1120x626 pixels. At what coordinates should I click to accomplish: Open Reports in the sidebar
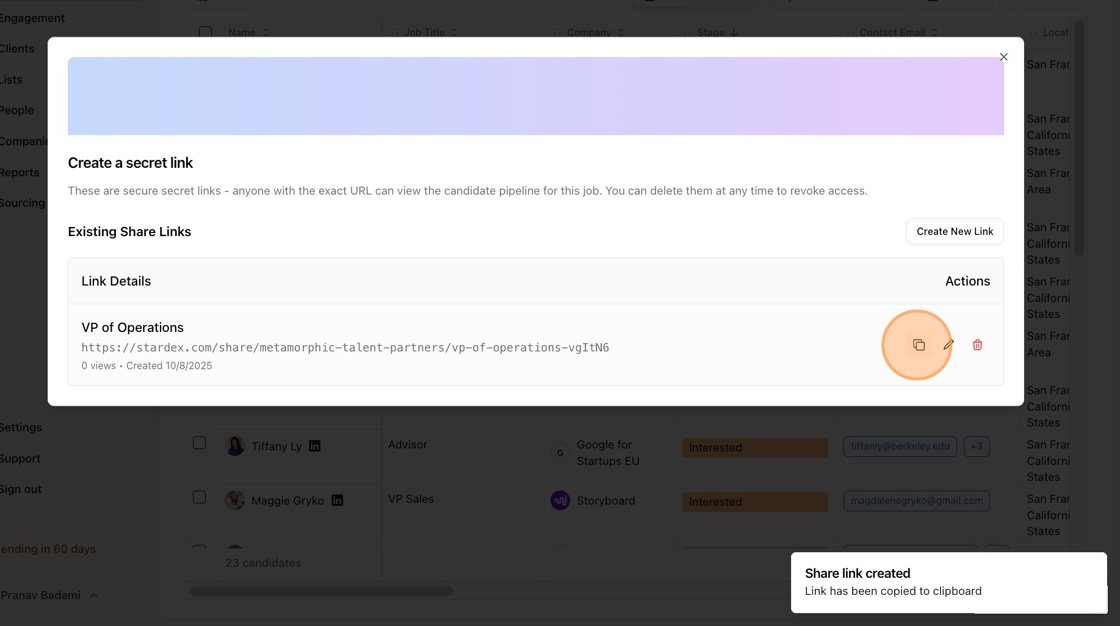(x=20, y=172)
